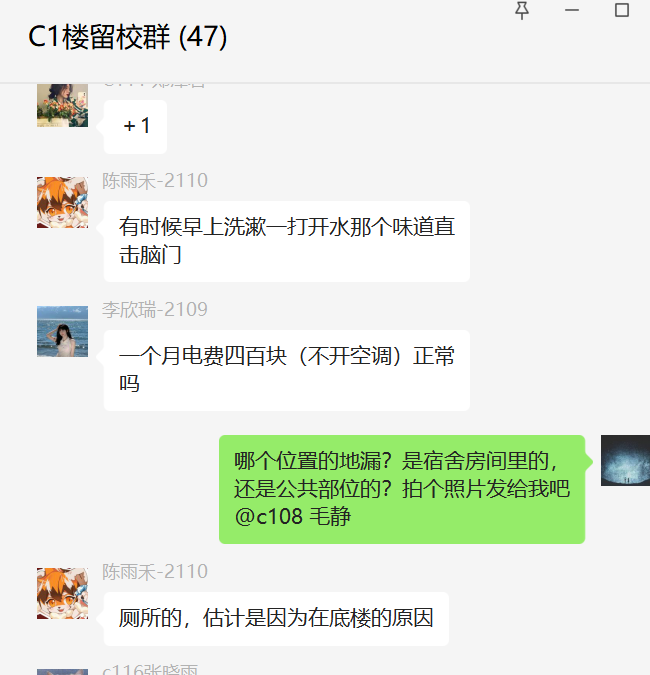The width and height of the screenshot is (650, 675).
Task: Maximize the chat window
Action: point(622,10)
